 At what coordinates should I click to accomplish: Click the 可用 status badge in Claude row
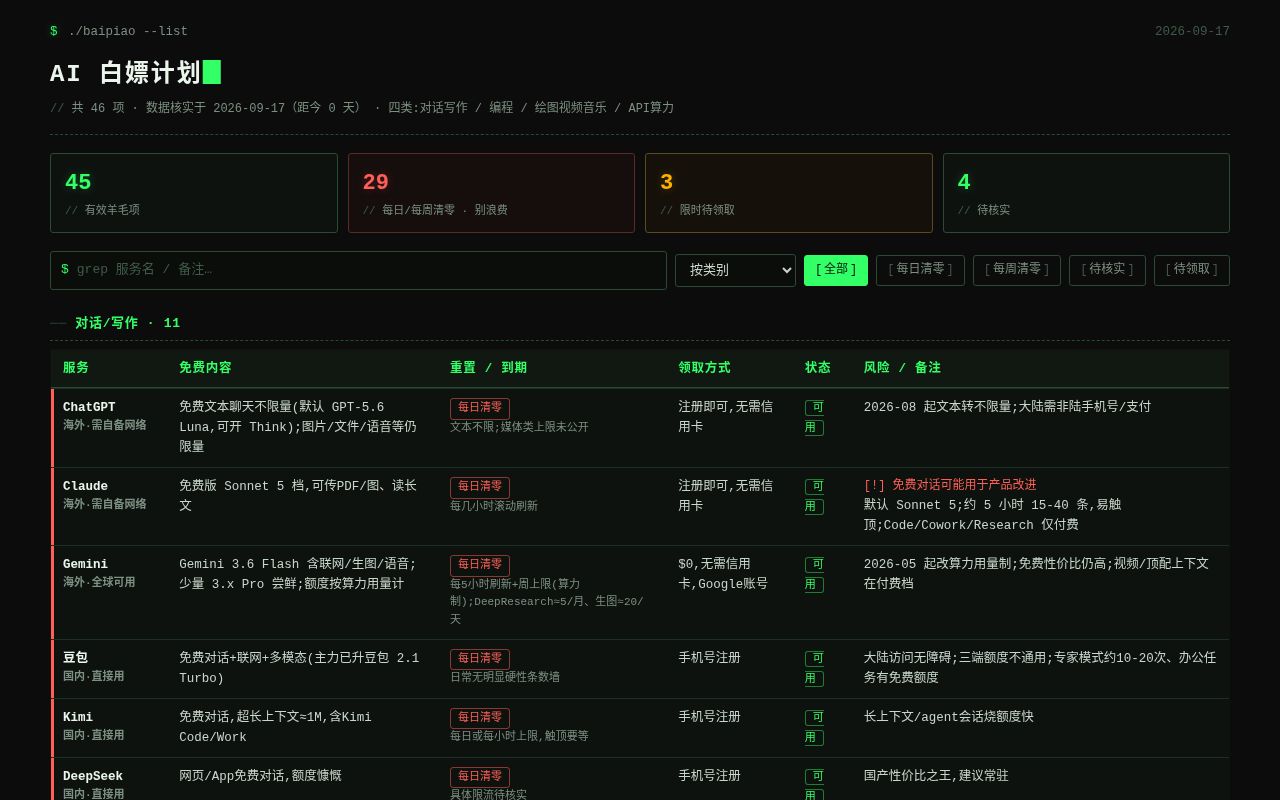[815, 496]
